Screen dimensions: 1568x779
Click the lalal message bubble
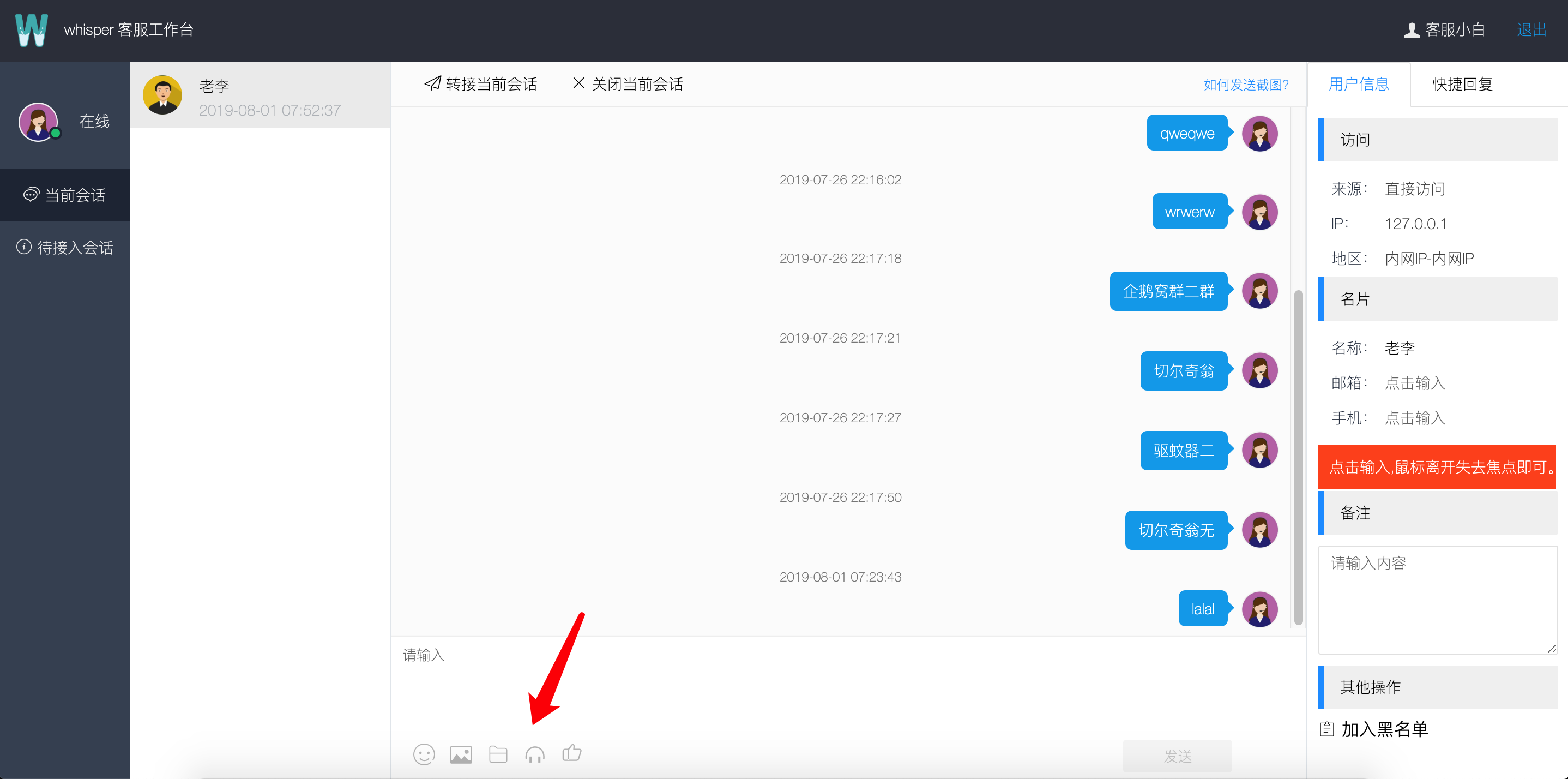tap(1203, 609)
